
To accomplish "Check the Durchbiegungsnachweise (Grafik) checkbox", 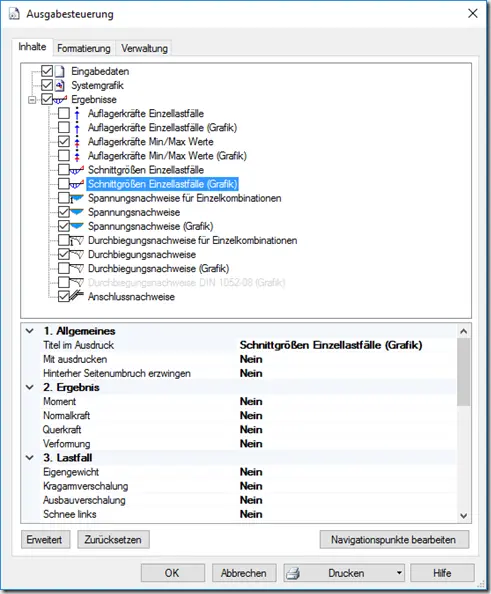I will (64, 268).
